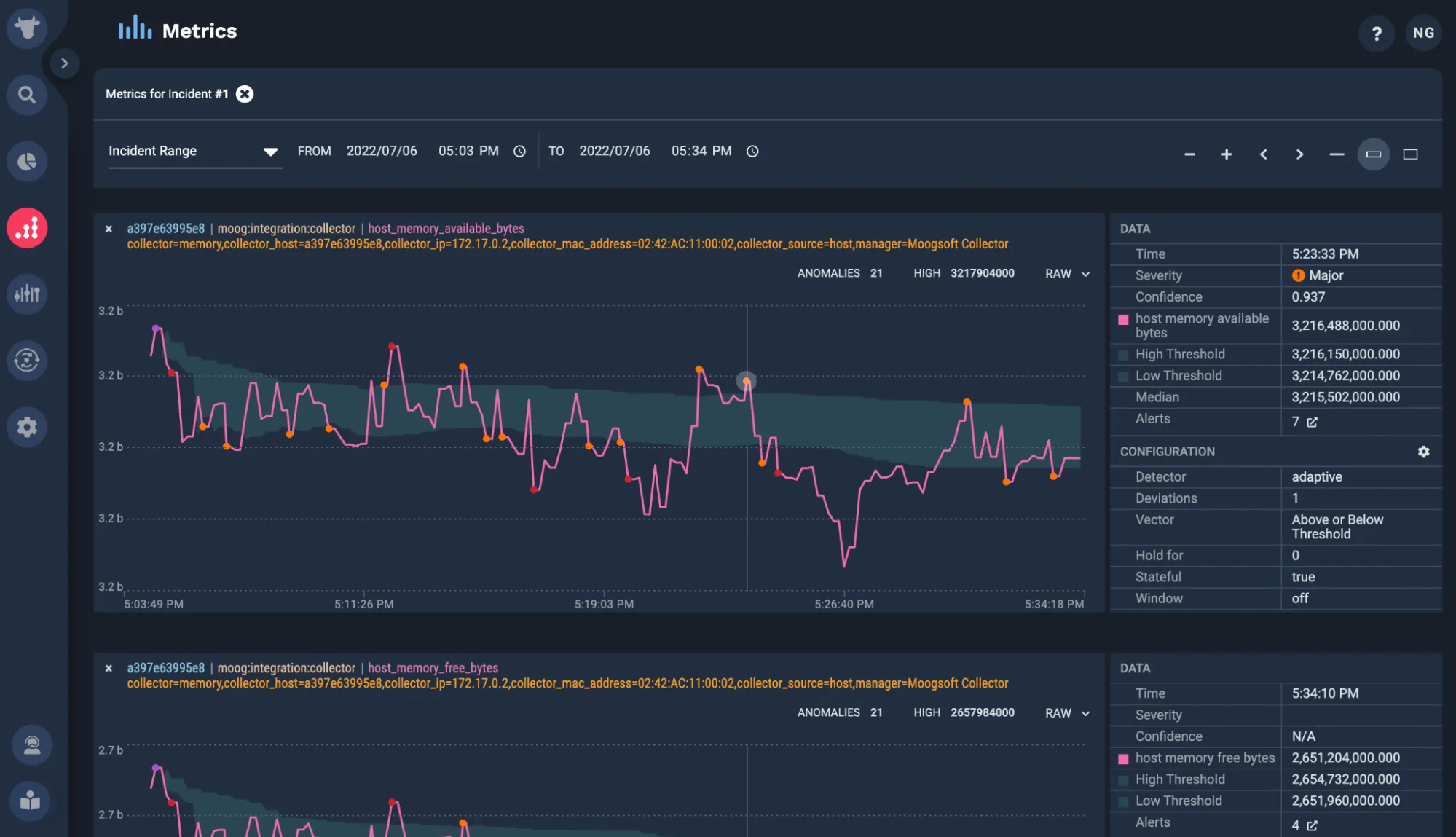1456x837 pixels.
Task: Open the TO time clock picker
Action: (x=752, y=152)
